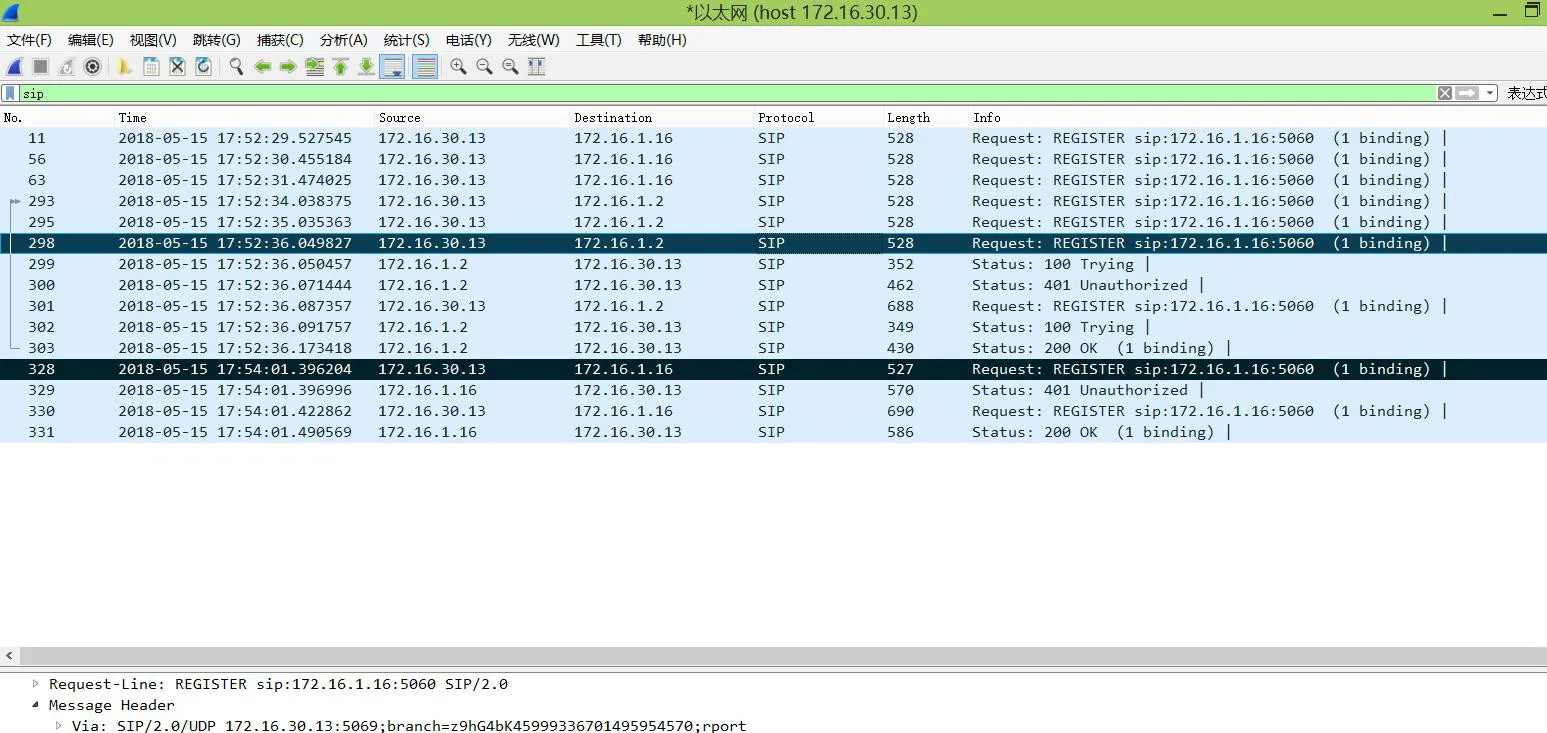Image resolution: width=1547 pixels, height=733 pixels.
Task: Open the filter history dropdown arrow
Action: click(1490, 92)
